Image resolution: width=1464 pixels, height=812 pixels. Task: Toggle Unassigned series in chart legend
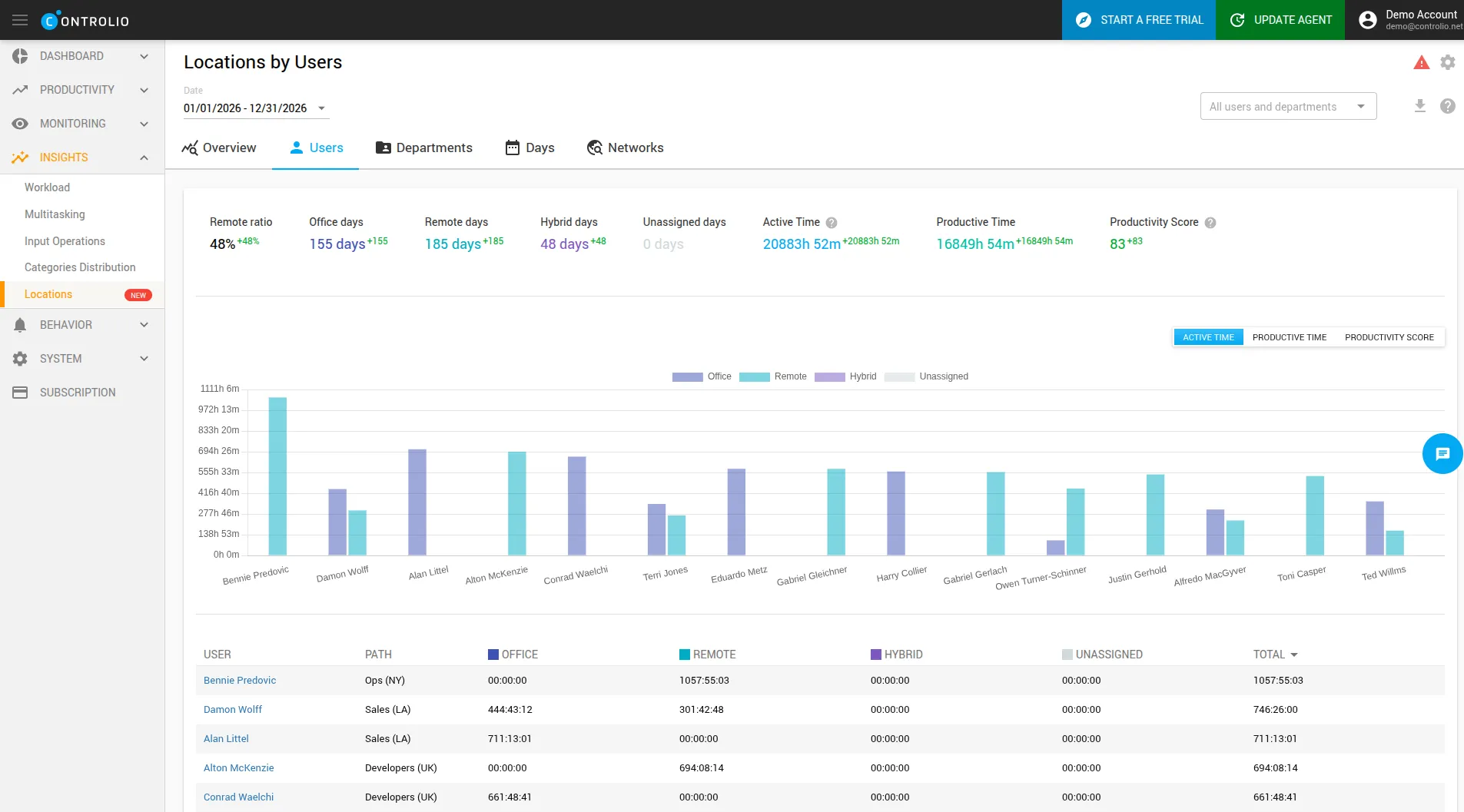926,376
